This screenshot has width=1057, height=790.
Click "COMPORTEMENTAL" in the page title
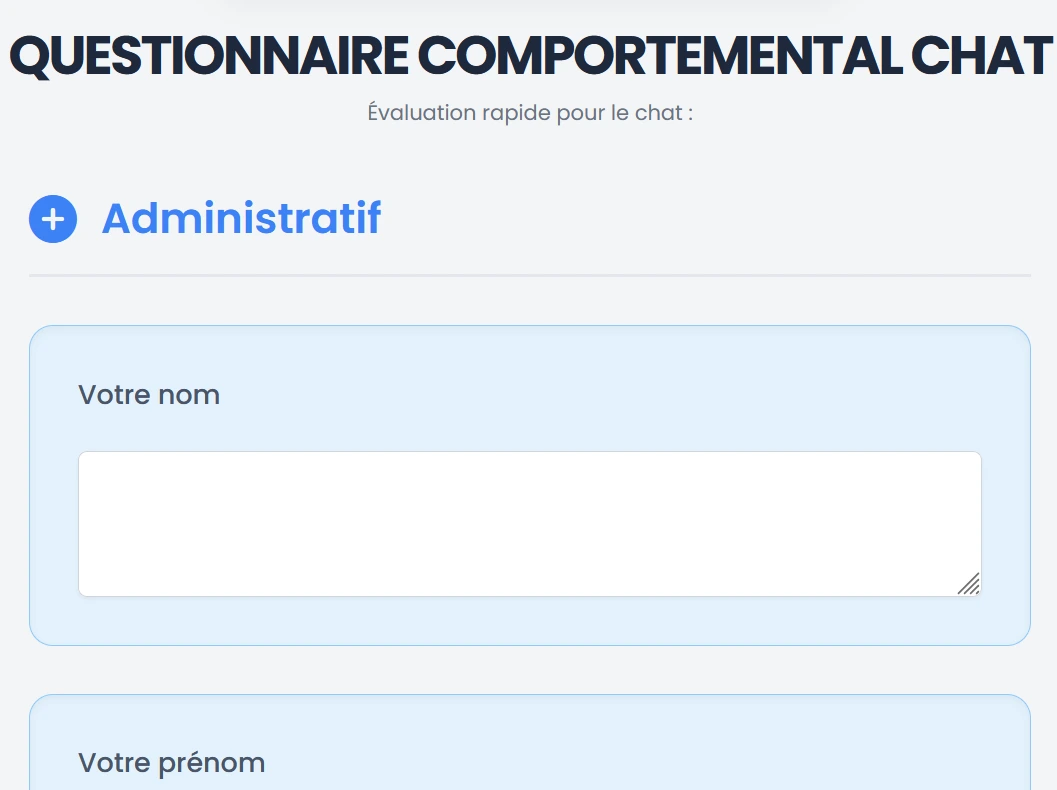(659, 57)
